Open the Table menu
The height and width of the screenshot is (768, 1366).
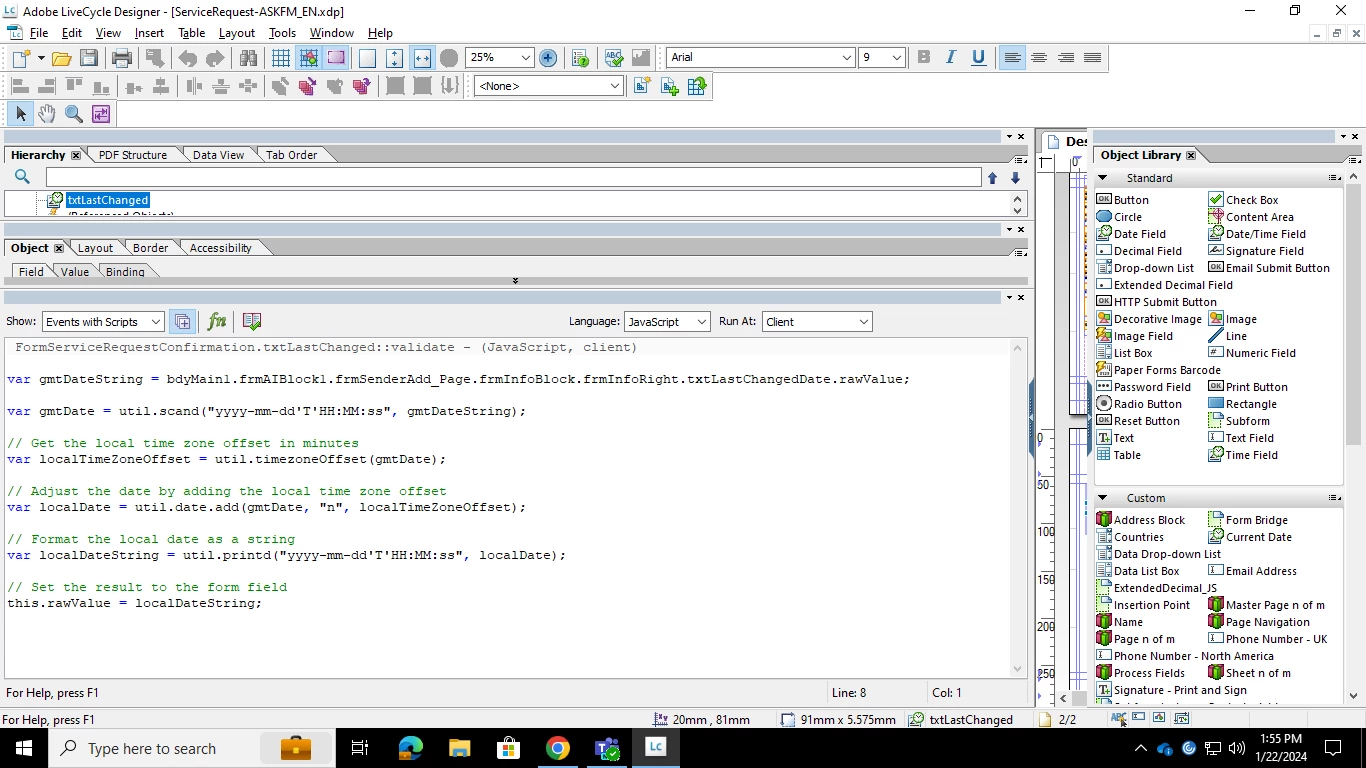point(191,33)
